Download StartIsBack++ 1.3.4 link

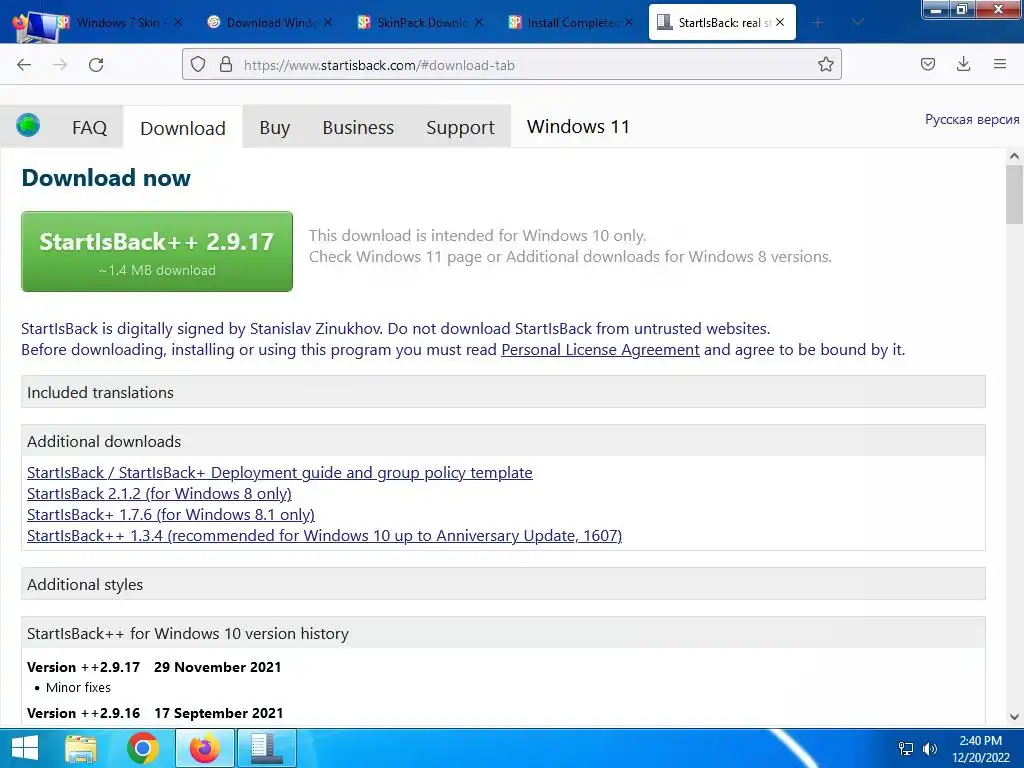[x=324, y=536]
